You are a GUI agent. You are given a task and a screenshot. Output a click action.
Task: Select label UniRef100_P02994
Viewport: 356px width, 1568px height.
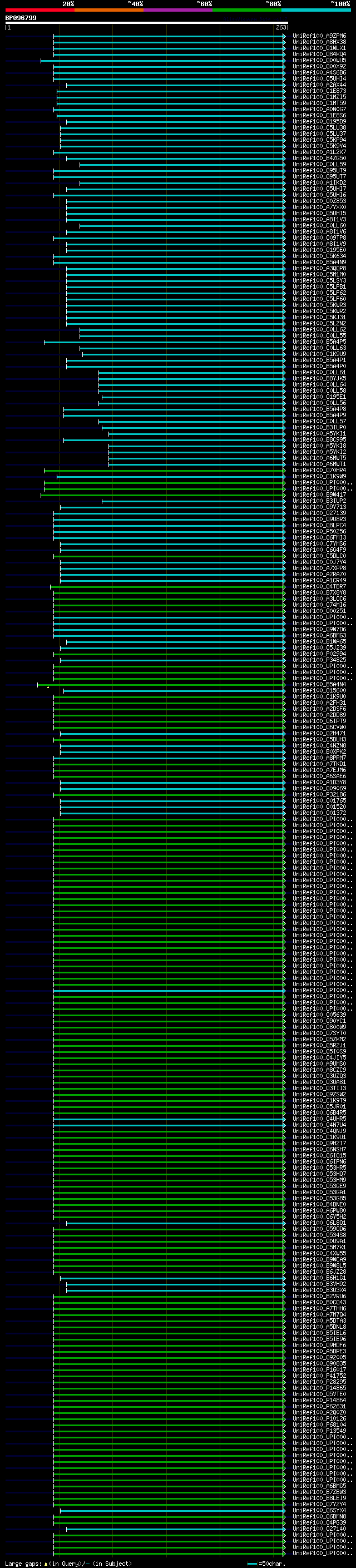(x=319, y=654)
